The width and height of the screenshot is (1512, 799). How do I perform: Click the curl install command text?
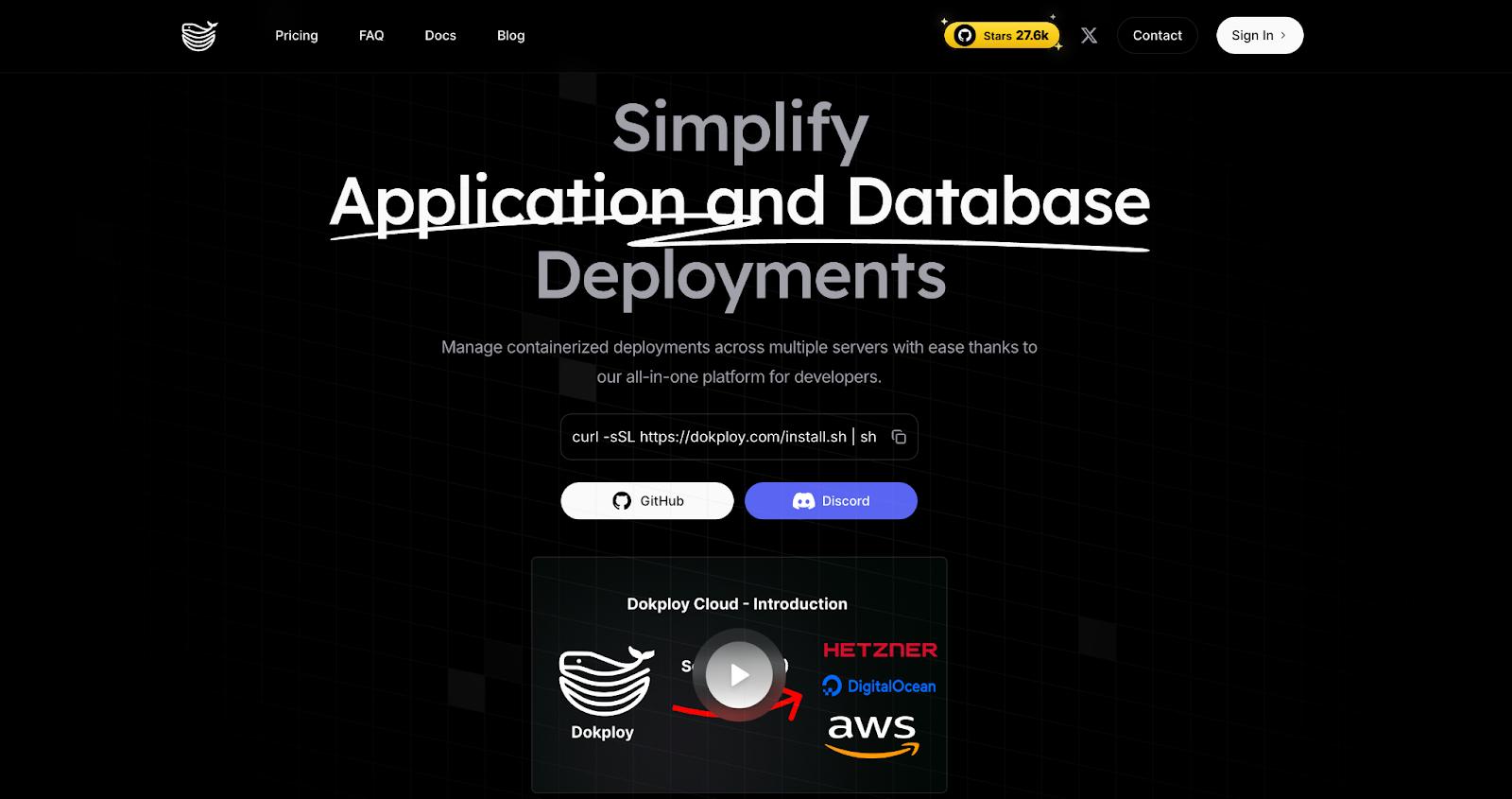724,437
